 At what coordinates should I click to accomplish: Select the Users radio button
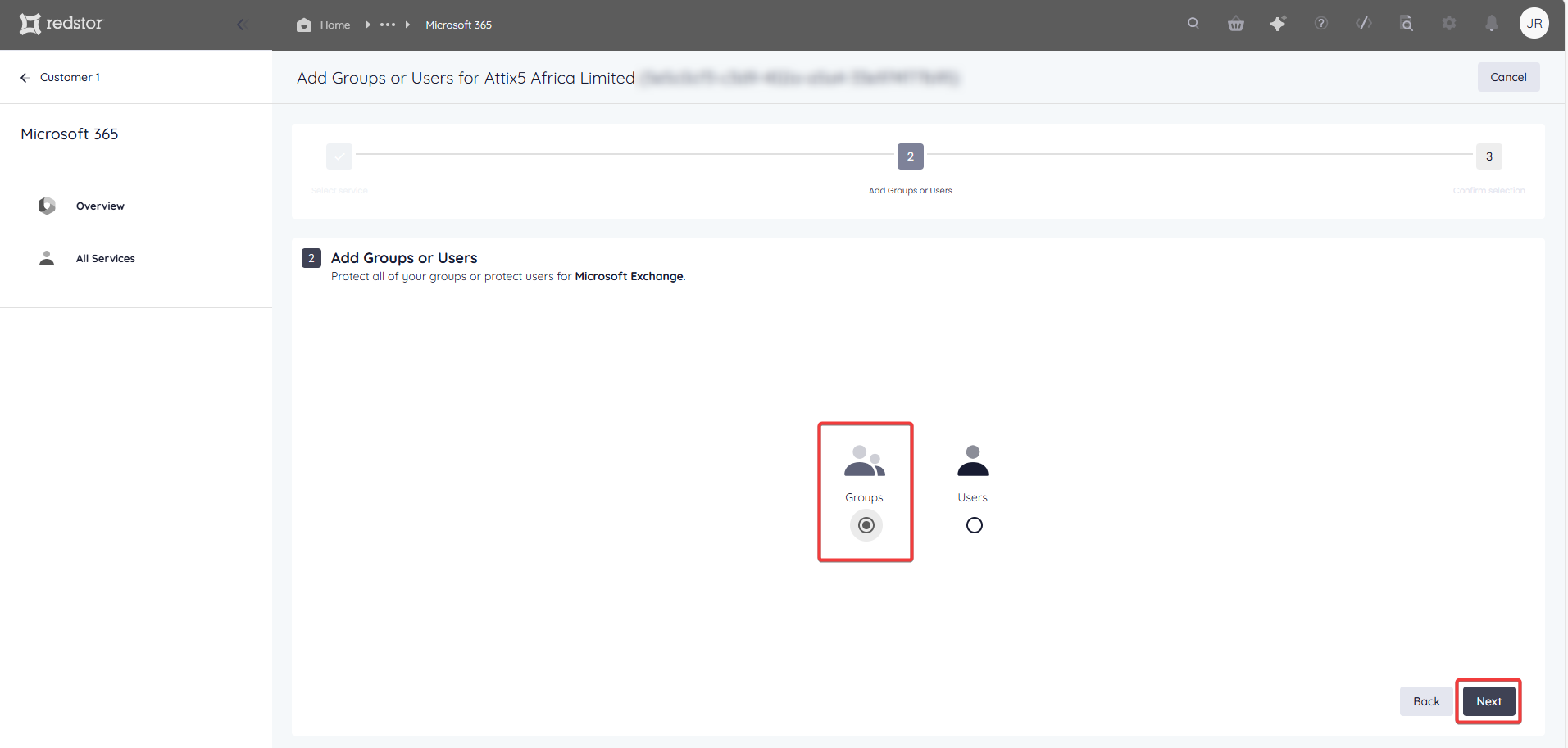(974, 525)
